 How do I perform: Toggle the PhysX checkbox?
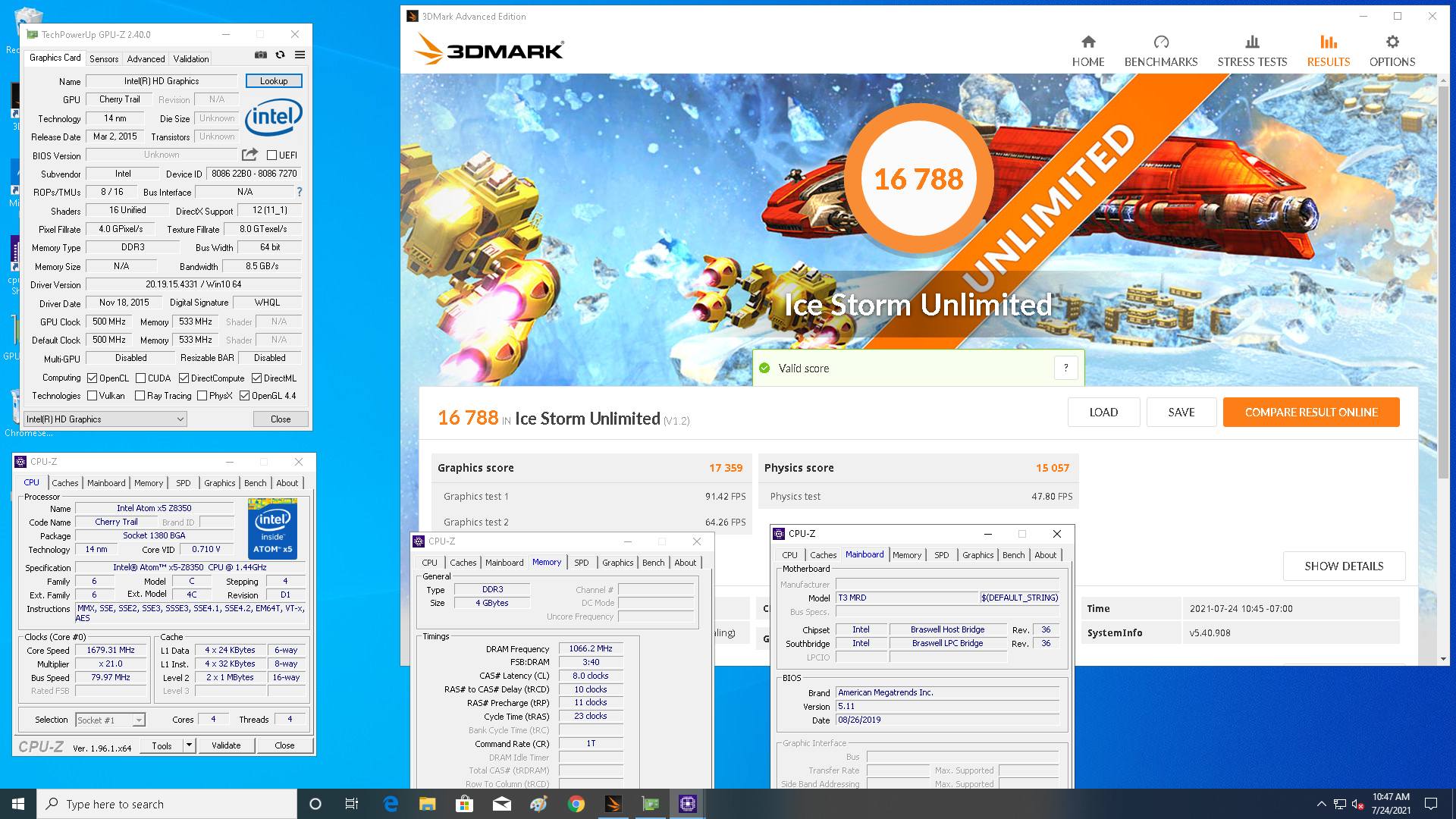[x=202, y=396]
